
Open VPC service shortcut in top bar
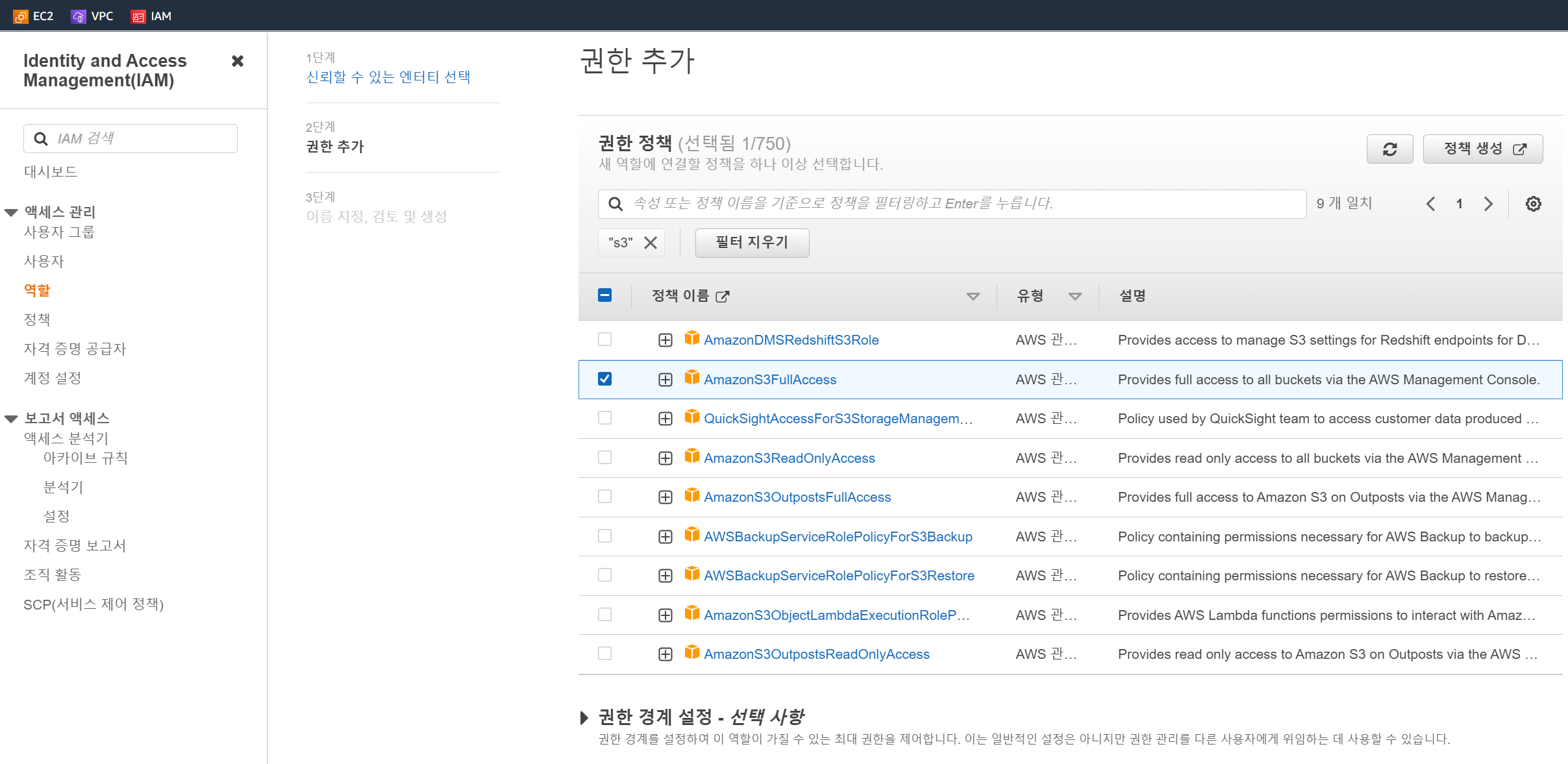pyautogui.click(x=92, y=16)
